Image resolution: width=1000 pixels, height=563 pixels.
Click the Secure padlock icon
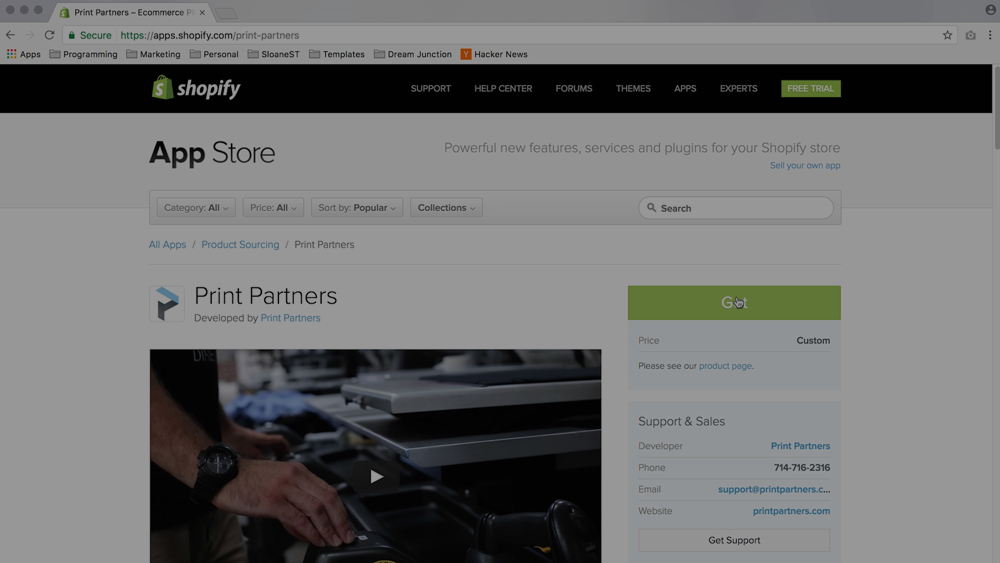tap(71, 35)
